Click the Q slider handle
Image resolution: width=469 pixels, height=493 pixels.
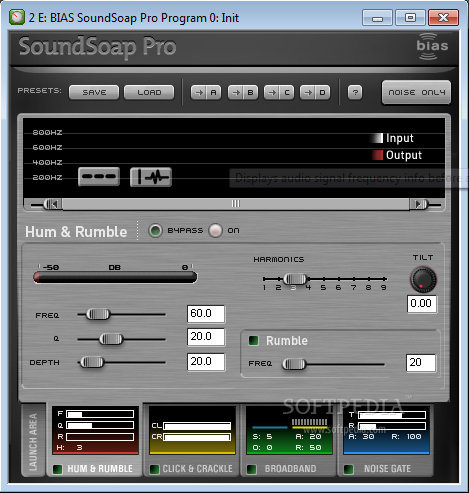[x=111, y=339]
